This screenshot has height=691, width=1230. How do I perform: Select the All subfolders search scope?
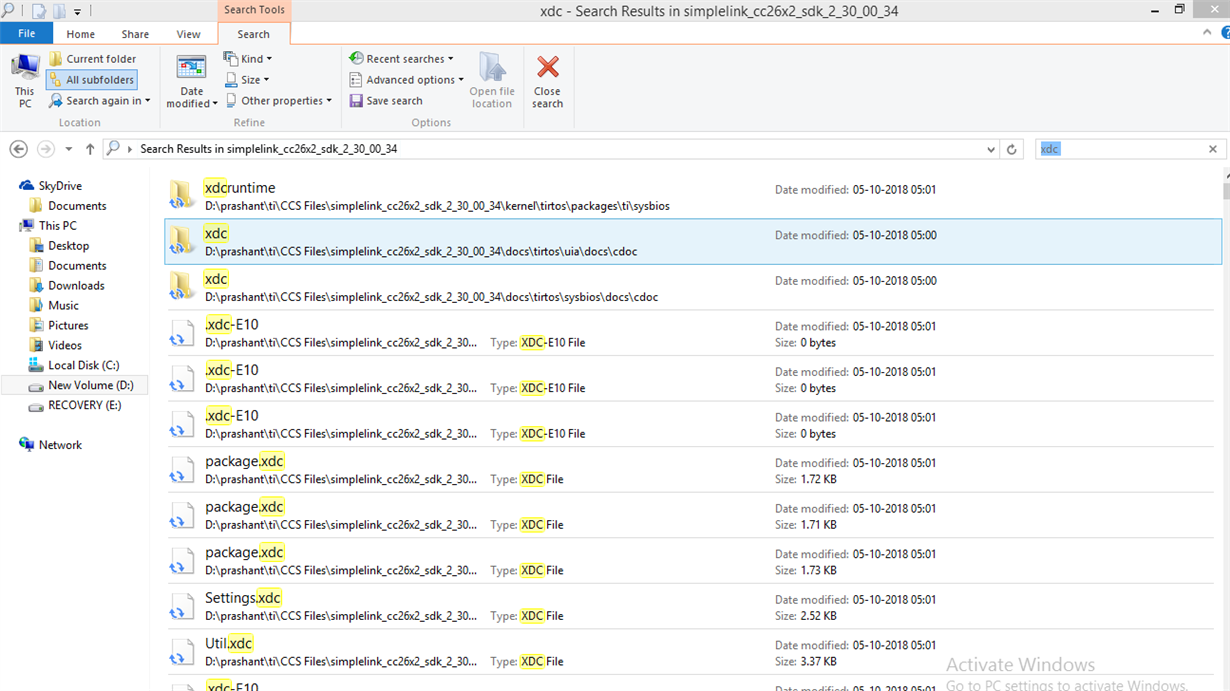pos(91,79)
